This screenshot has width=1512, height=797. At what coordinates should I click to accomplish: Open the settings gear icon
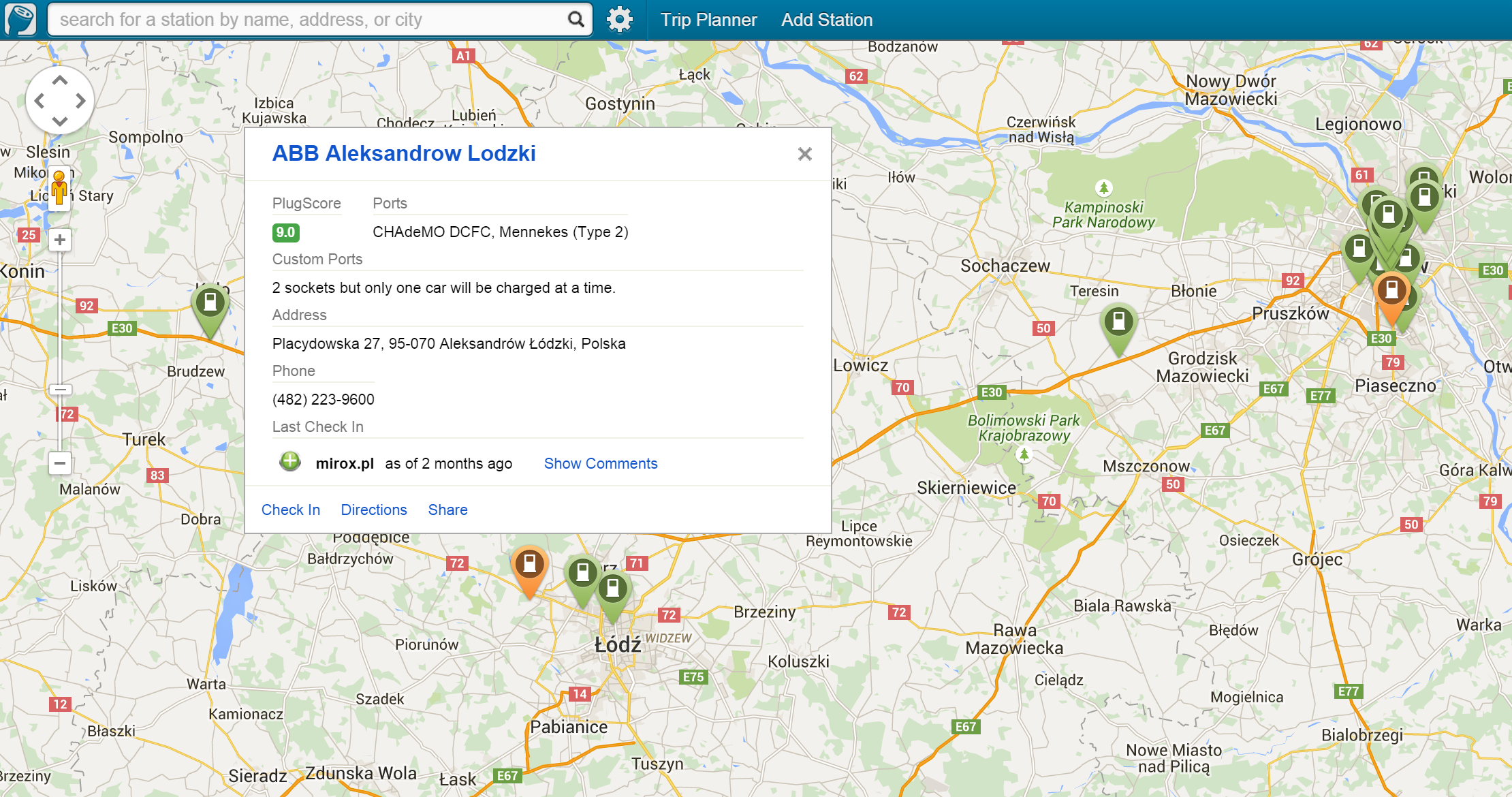click(619, 20)
